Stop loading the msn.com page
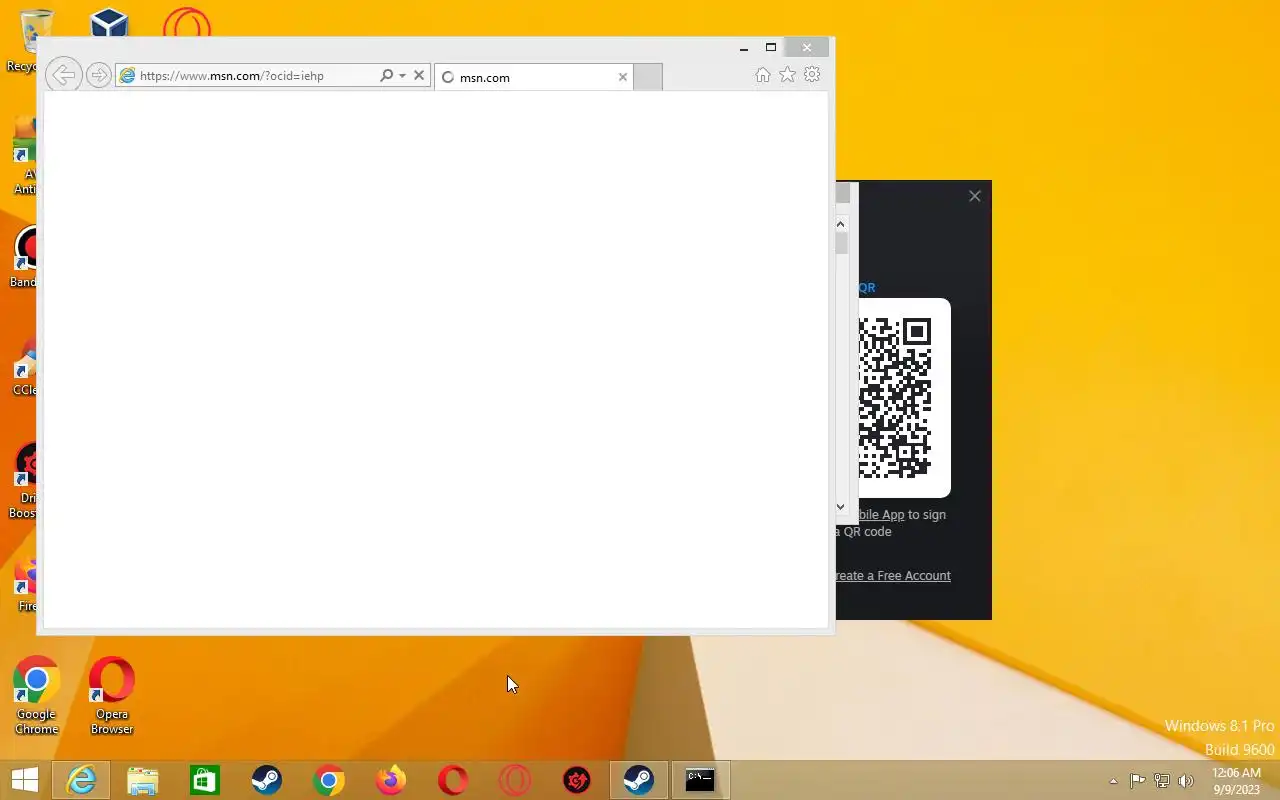The width and height of the screenshot is (1280, 800). coord(419,75)
